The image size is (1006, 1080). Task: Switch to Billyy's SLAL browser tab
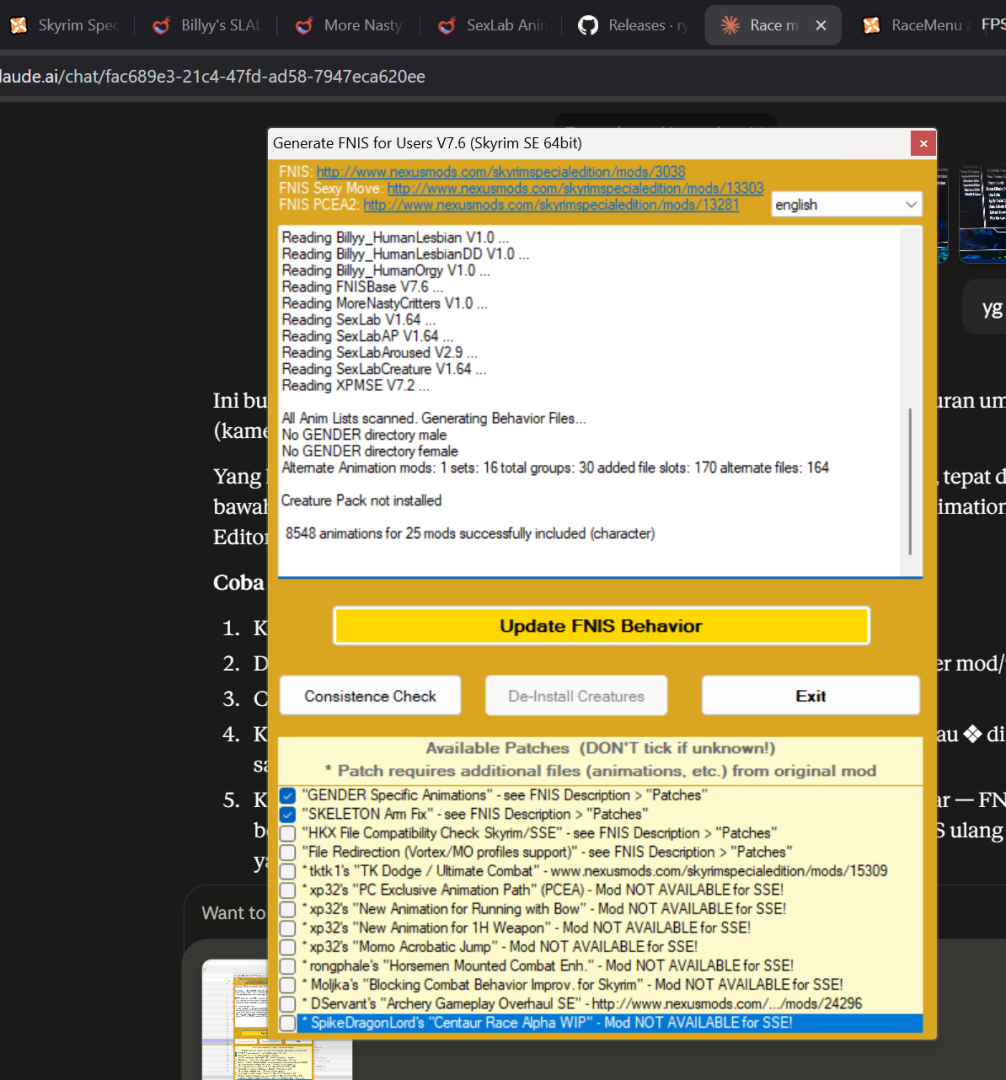pos(209,25)
